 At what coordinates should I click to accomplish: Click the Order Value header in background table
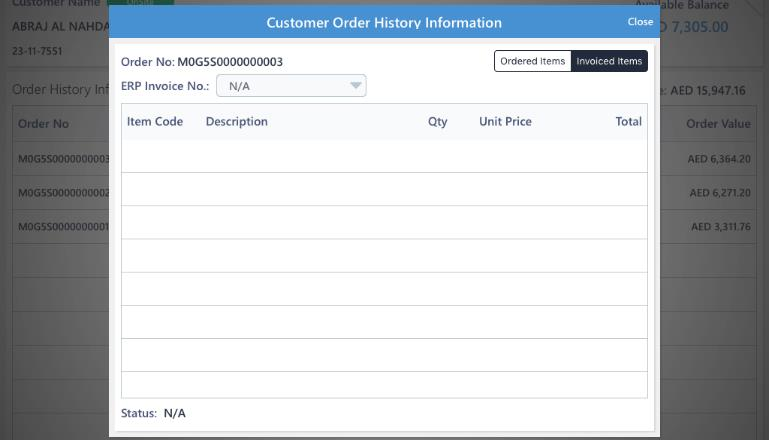(718, 124)
